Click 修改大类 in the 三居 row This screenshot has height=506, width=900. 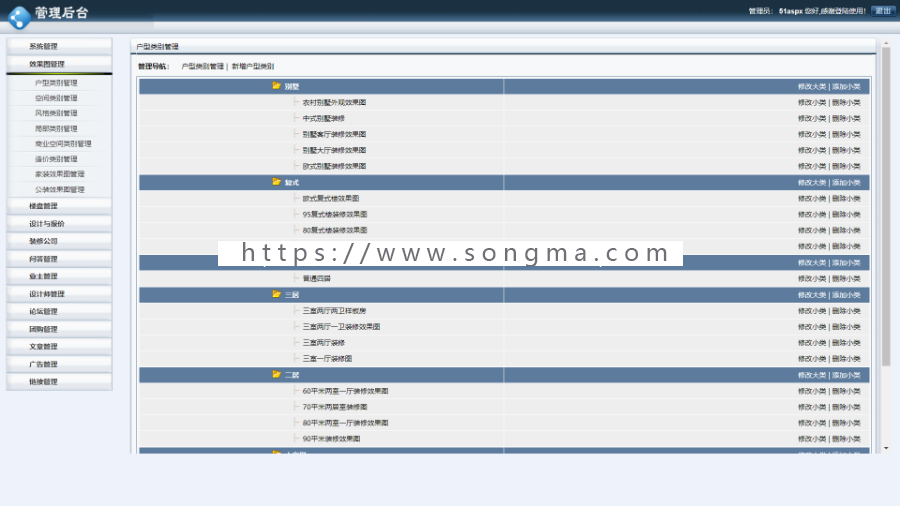coord(812,295)
